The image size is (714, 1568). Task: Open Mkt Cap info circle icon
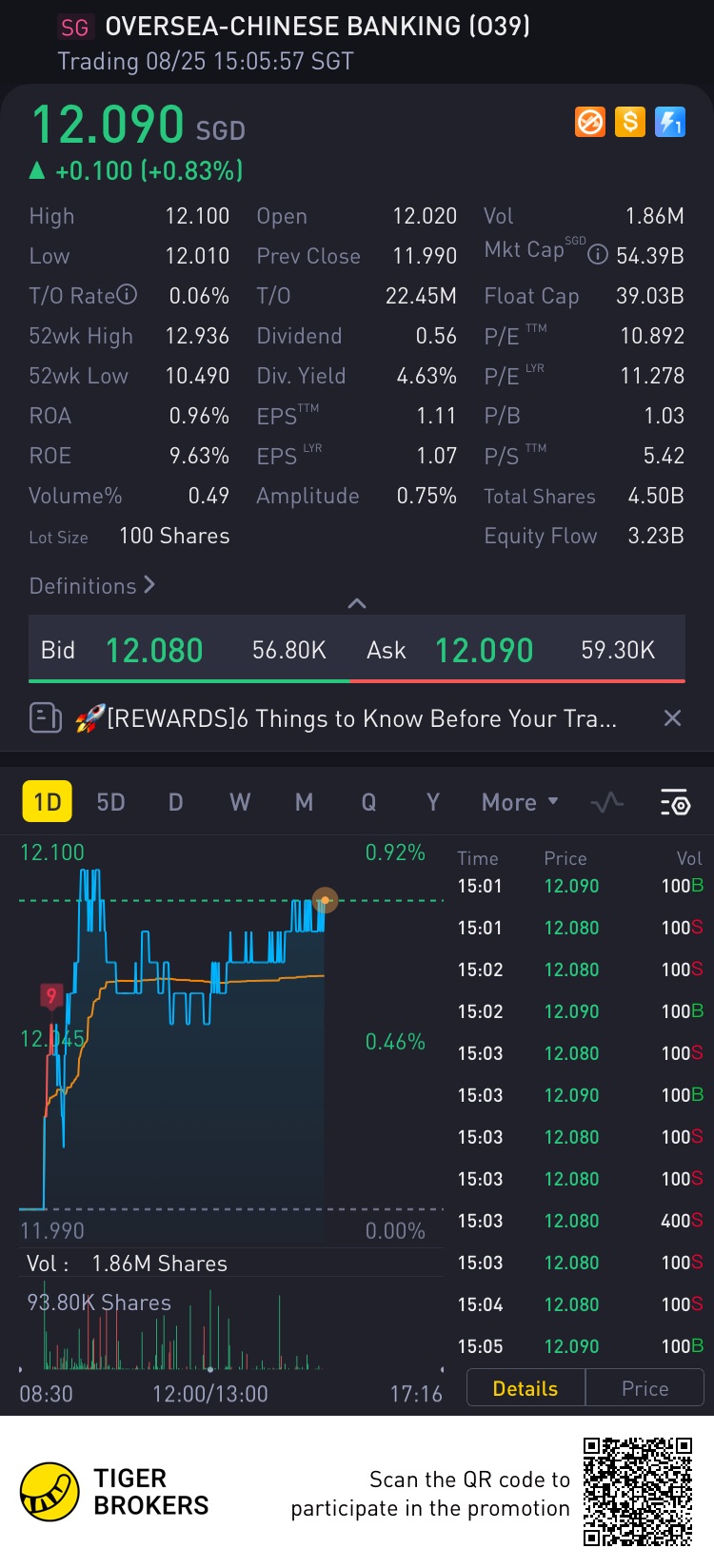tap(598, 255)
